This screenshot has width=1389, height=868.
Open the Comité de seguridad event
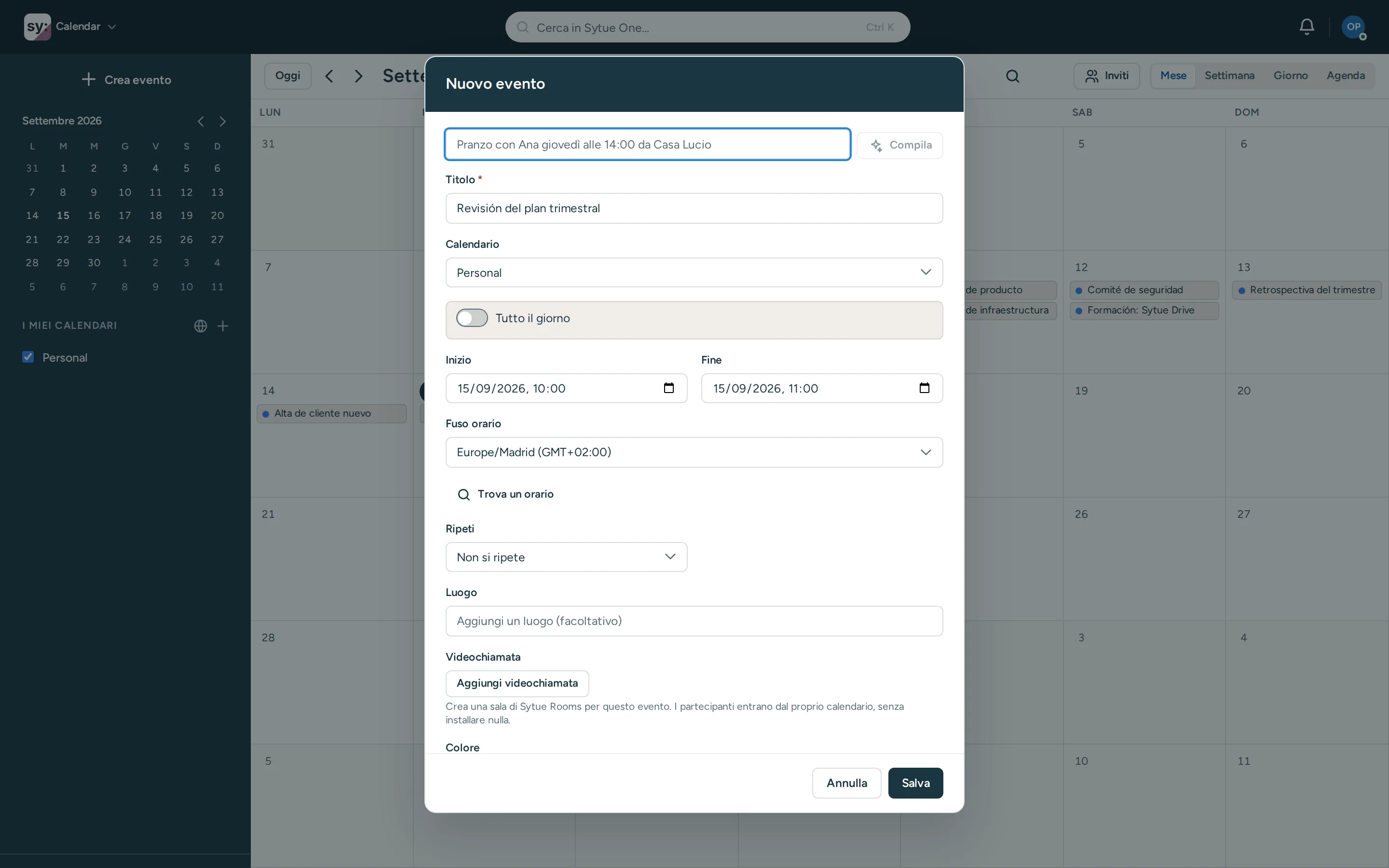pyautogui.click(x=1144, y=290)
